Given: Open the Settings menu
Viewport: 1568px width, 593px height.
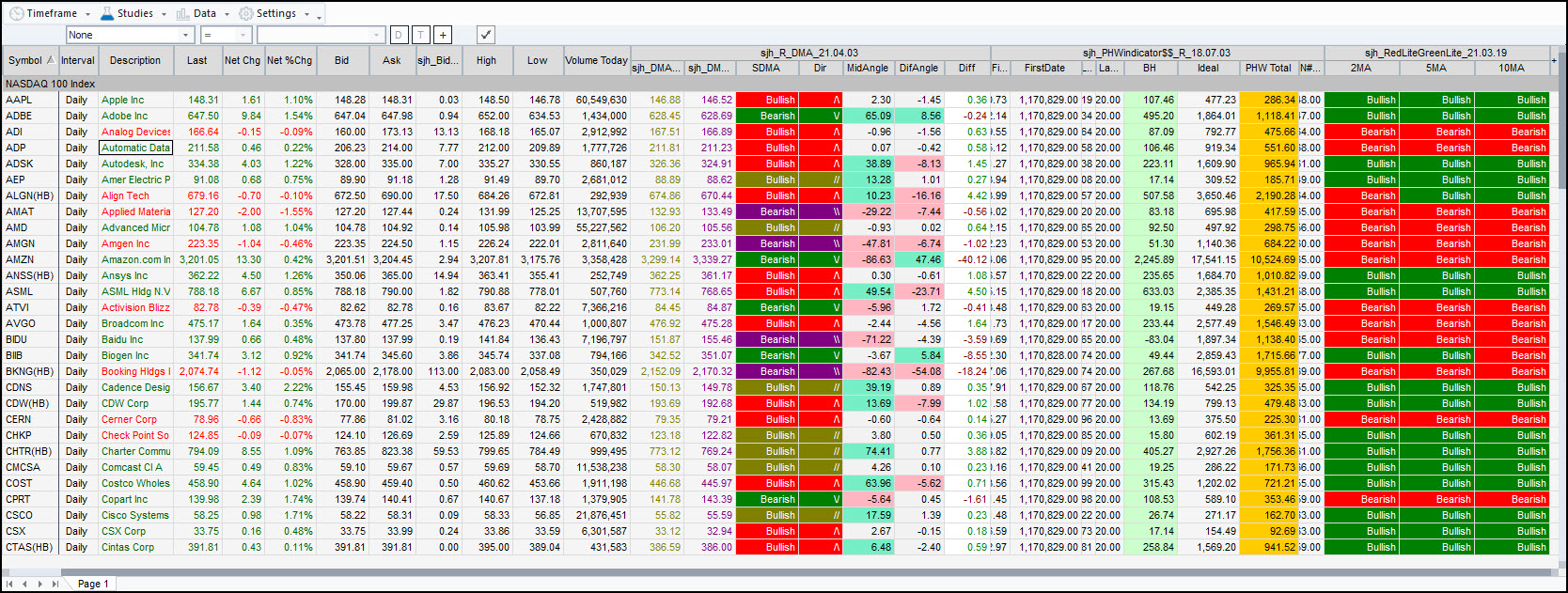Looking at the screenshot, I should pos(274,13).
